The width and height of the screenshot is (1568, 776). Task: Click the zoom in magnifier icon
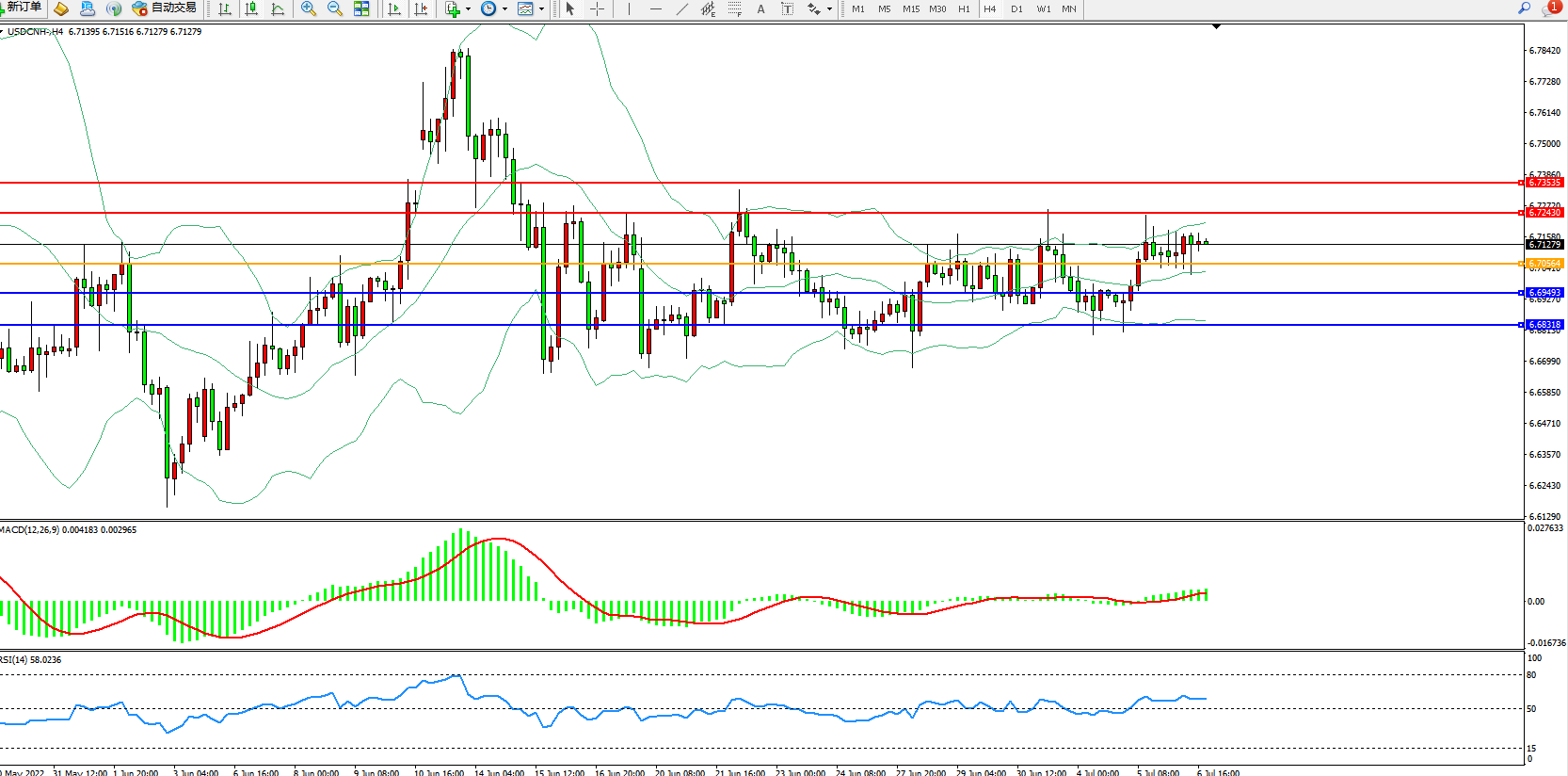tap(308, 8)
